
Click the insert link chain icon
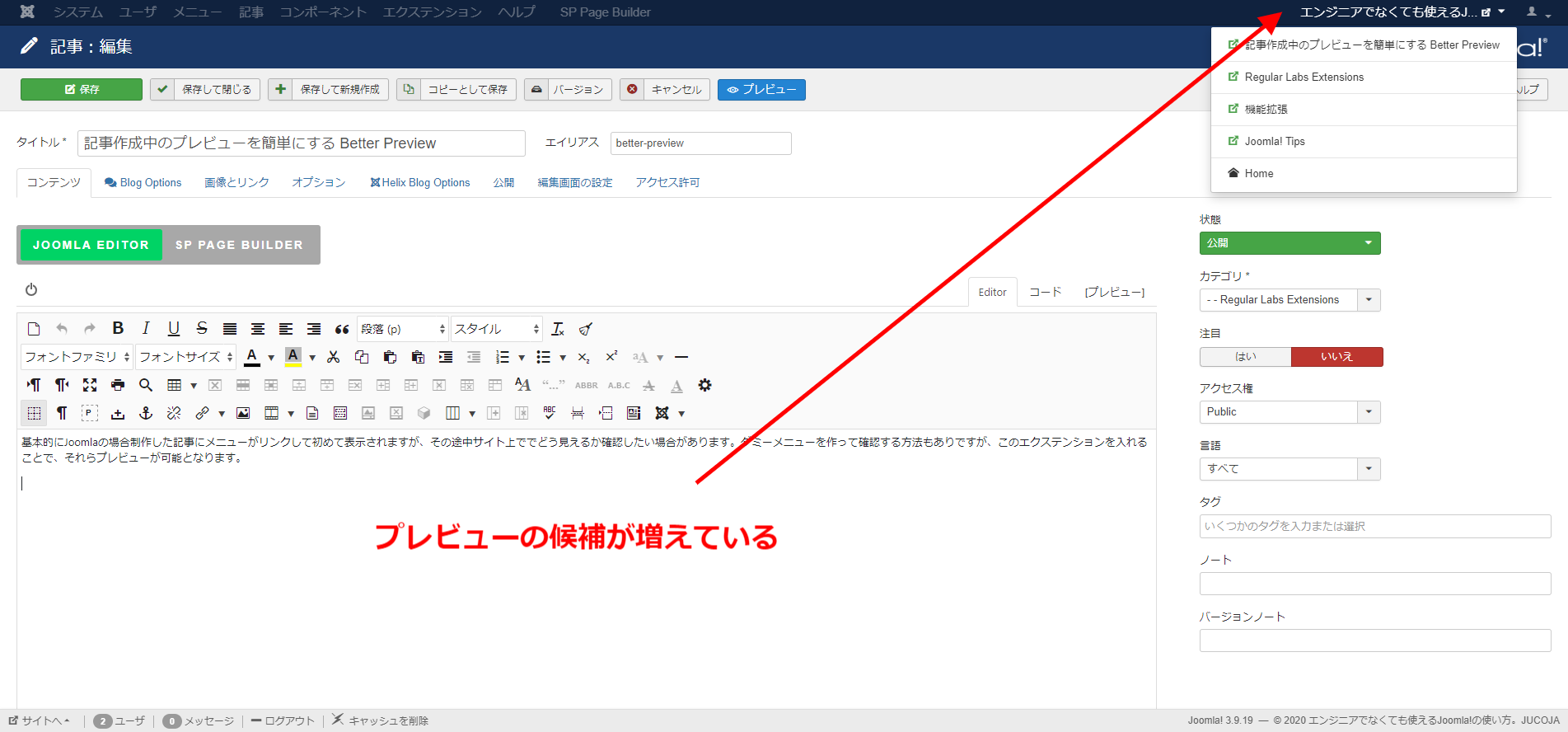[202, 413]
